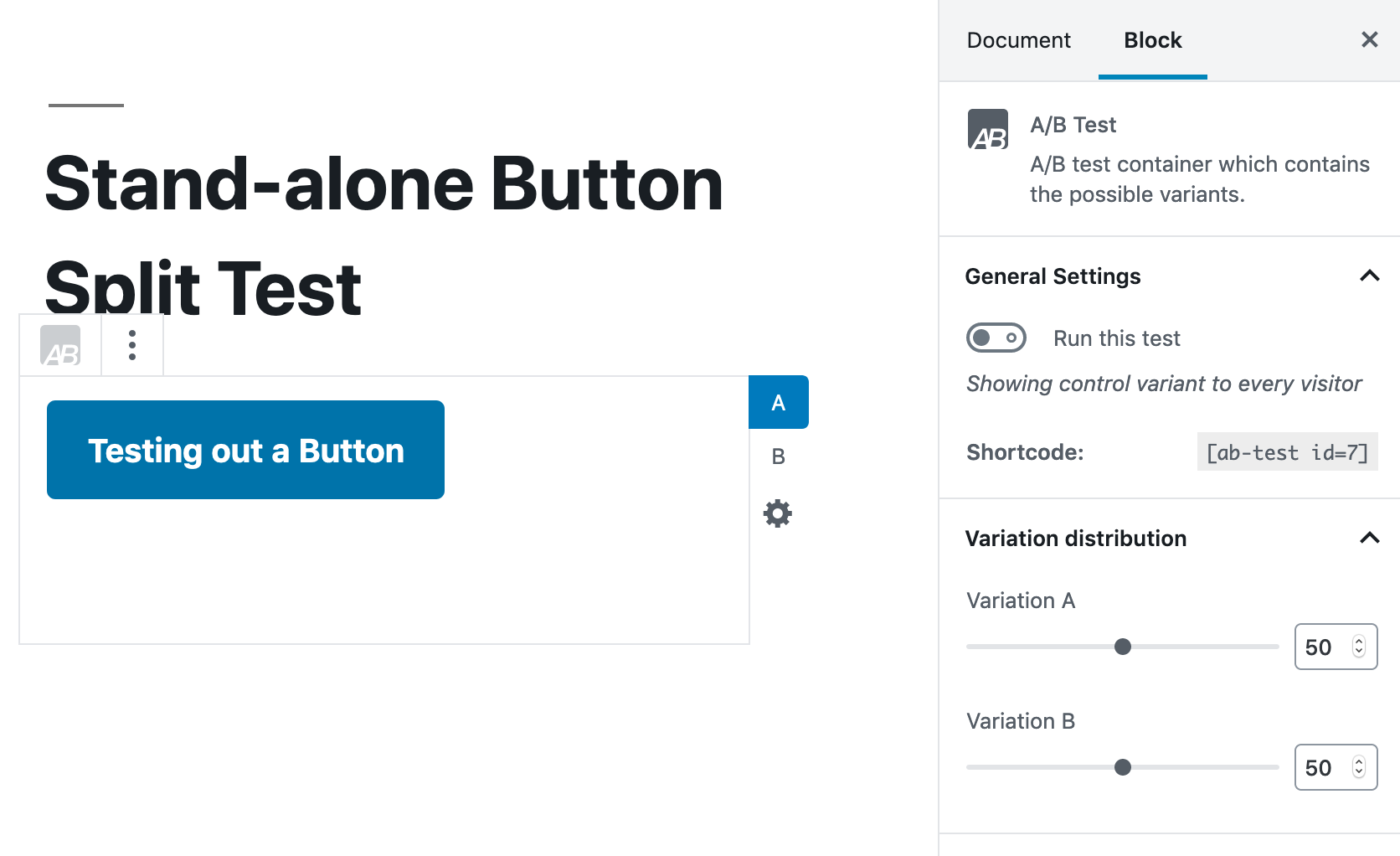Click the Variation A slider handle

[1123, 647]
